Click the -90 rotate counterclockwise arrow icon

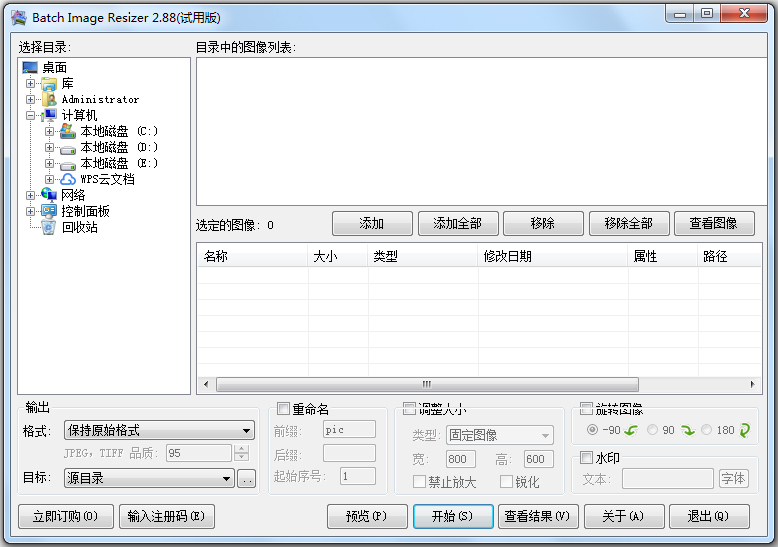(631, 430)
